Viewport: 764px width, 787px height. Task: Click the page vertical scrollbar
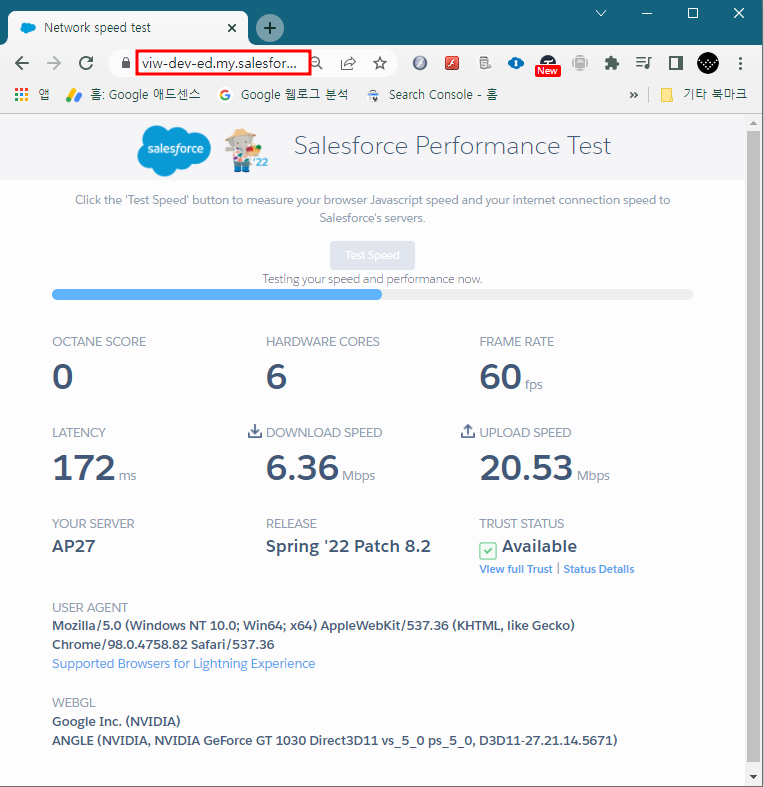(x=753, y=447)
